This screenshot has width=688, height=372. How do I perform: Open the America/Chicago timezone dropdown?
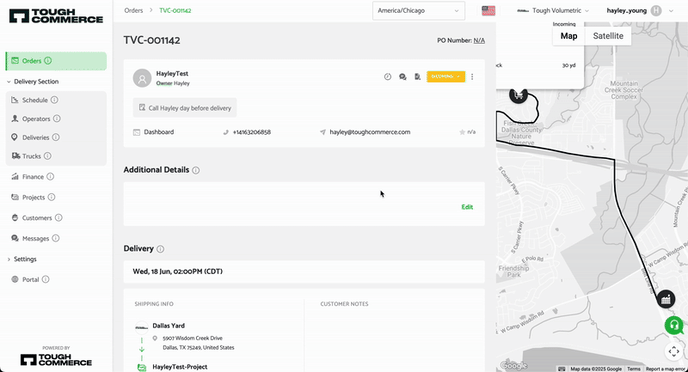click(x=418, y=11)
